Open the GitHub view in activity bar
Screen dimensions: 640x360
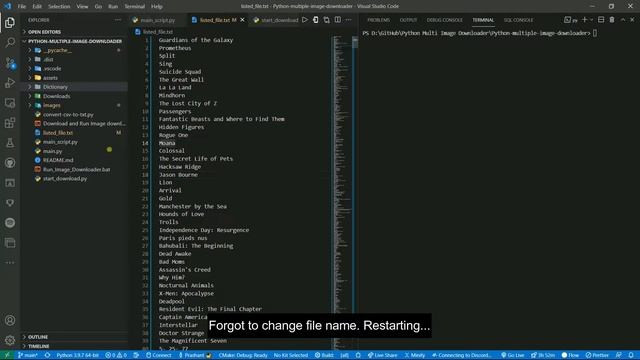[x=10, y=162]
